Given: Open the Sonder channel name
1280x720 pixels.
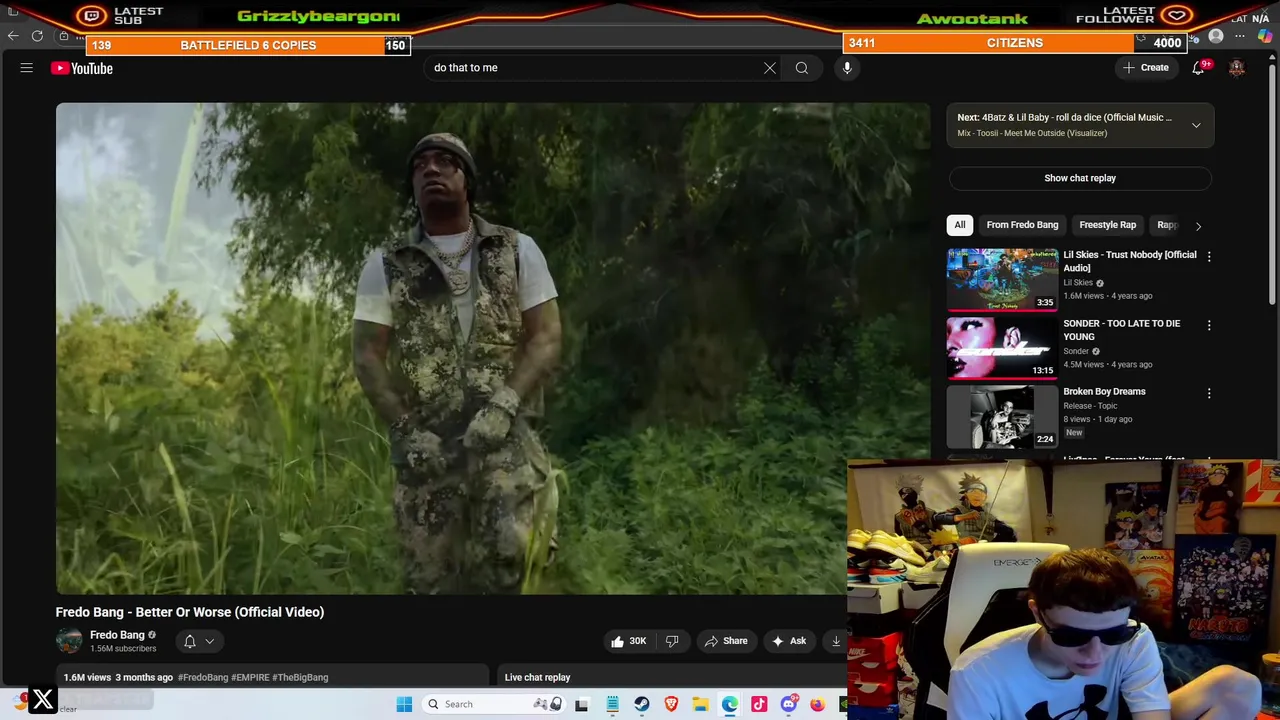Looking at the screenshot, I should 1076,352.
